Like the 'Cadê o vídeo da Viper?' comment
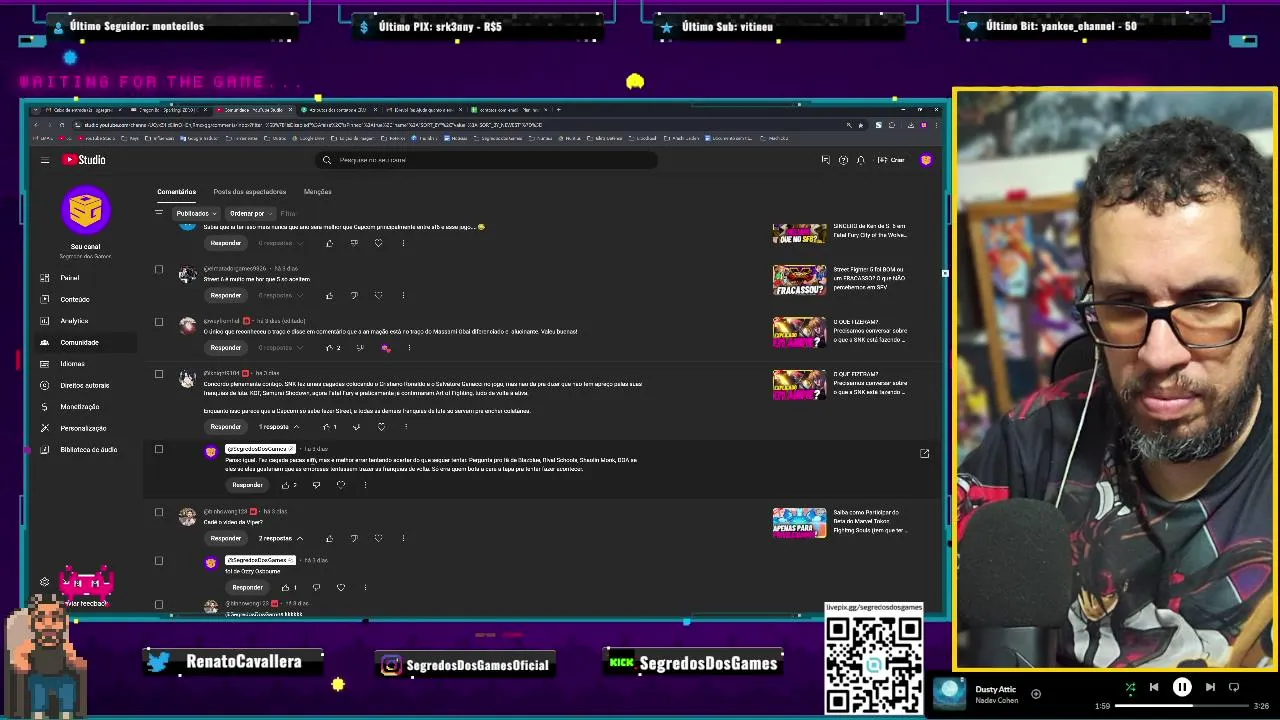The width and height of the screenshot is (1280, 720). click(329, 538)
